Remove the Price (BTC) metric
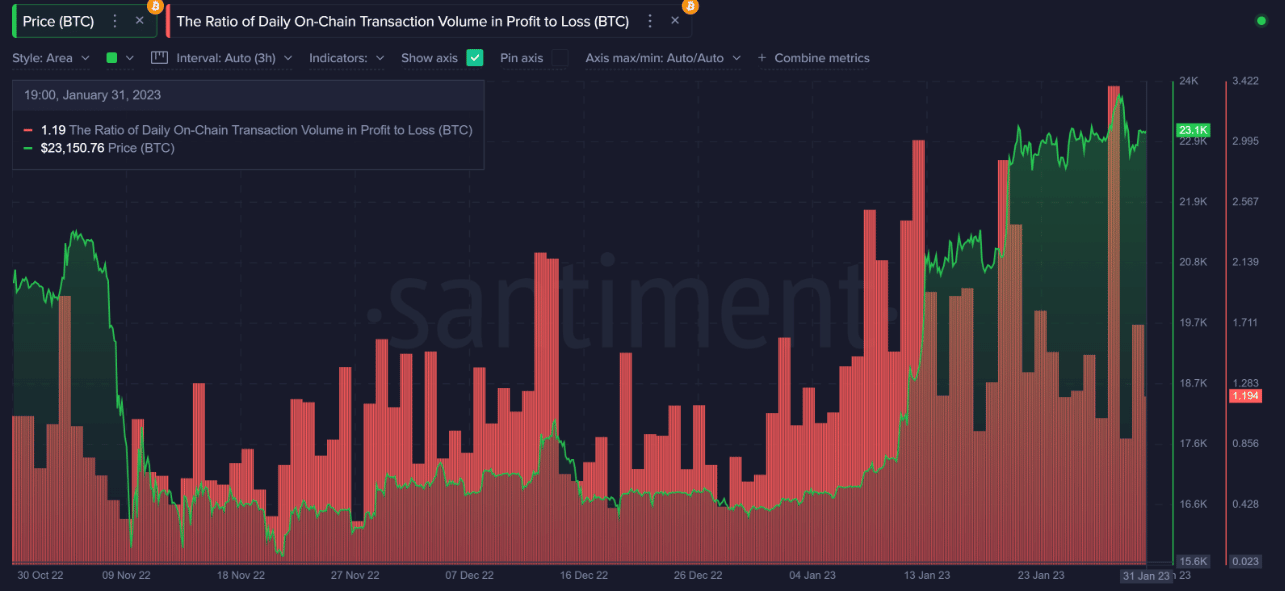The width and height of the screenshot is (1285, 591). pyautogui.click(x=140, y=21)
